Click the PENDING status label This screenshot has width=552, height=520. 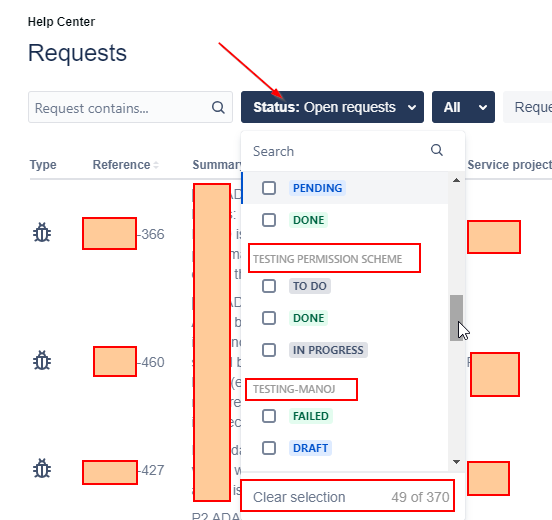(317, 188)
